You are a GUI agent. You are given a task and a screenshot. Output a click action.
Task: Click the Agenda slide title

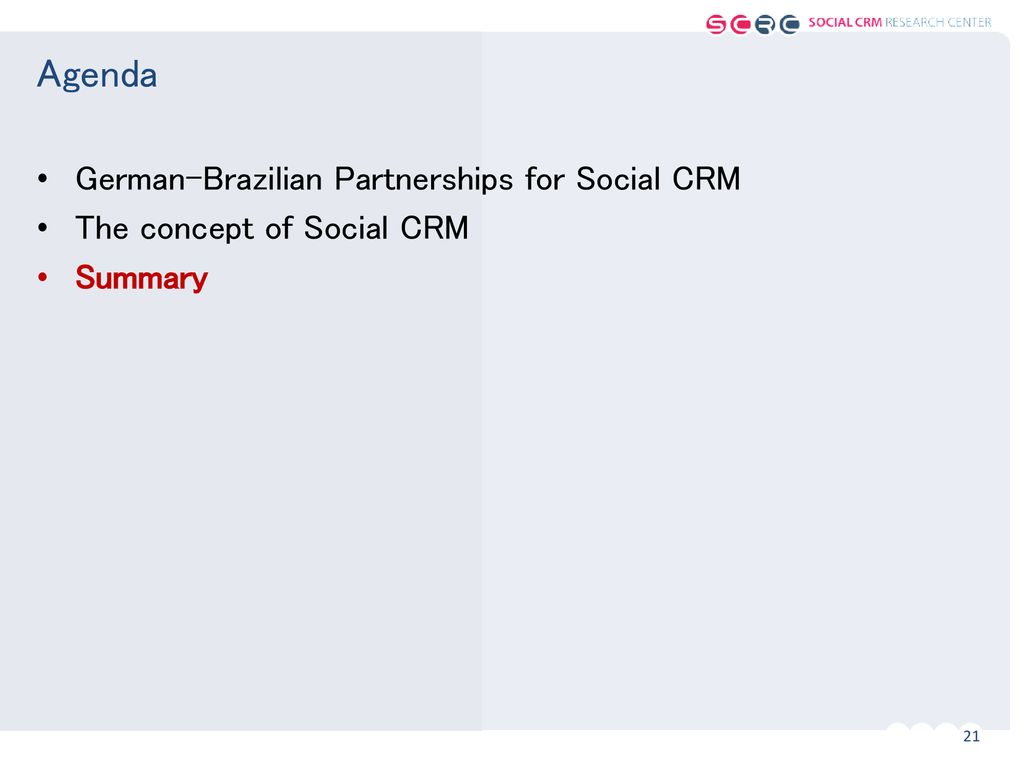point(97,75)
